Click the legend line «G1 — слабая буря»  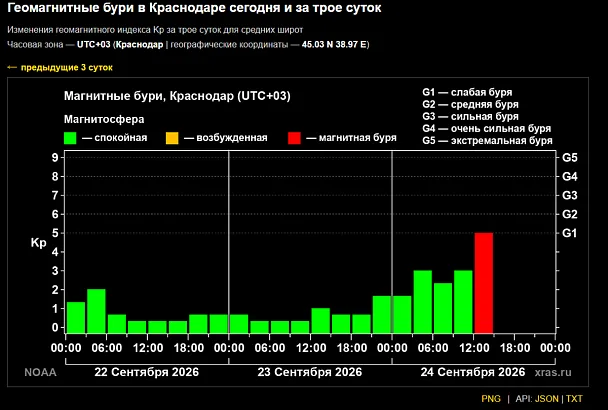[467, 92]
